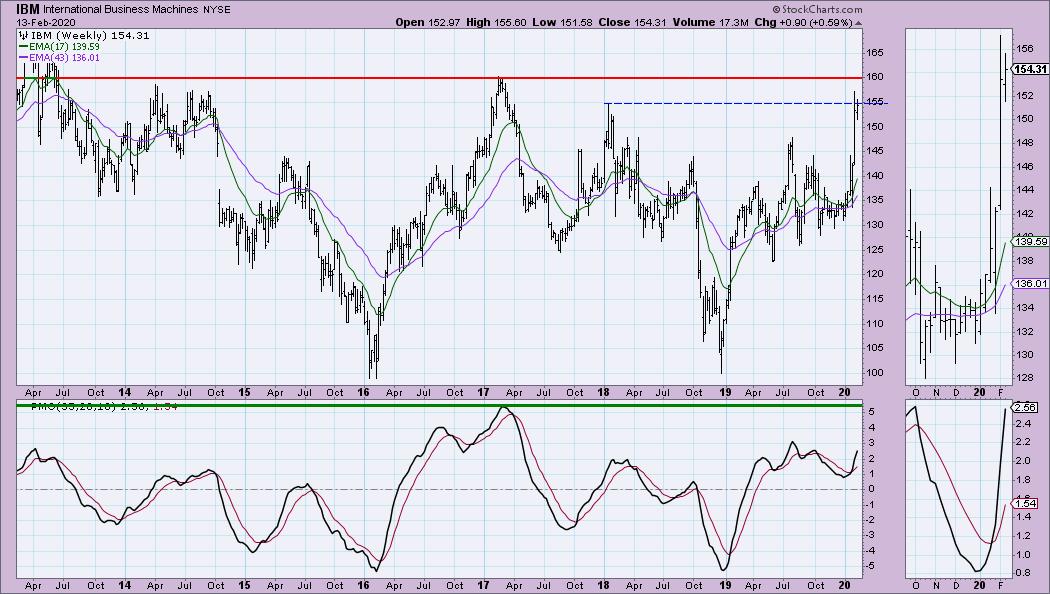
Task: Click the 13-Feb-2020 chart date
Action: click(44, 22)
